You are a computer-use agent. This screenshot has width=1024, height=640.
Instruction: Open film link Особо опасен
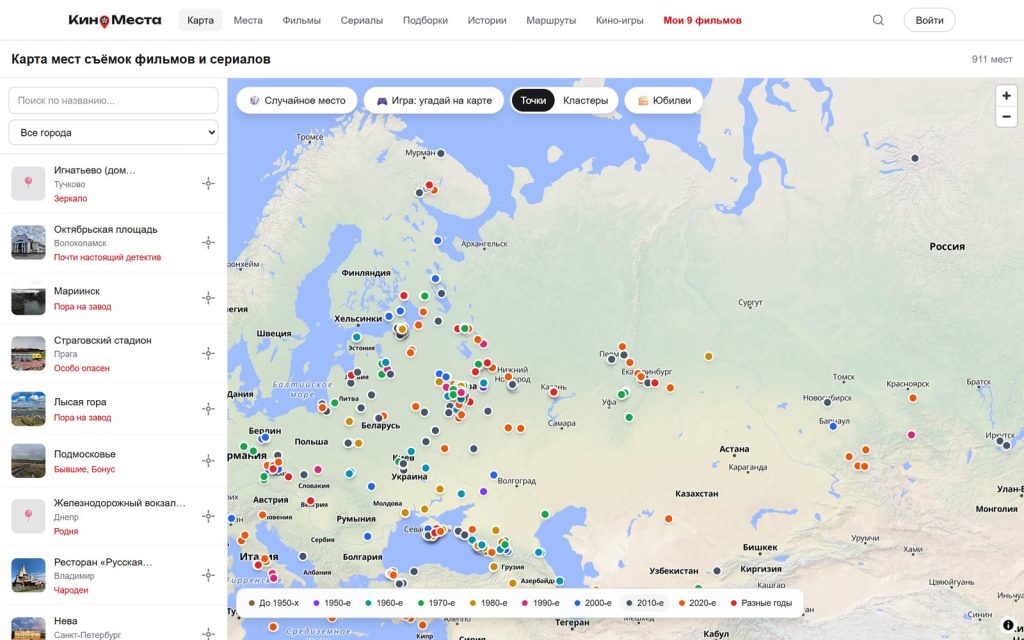click(x=82, y=368)
